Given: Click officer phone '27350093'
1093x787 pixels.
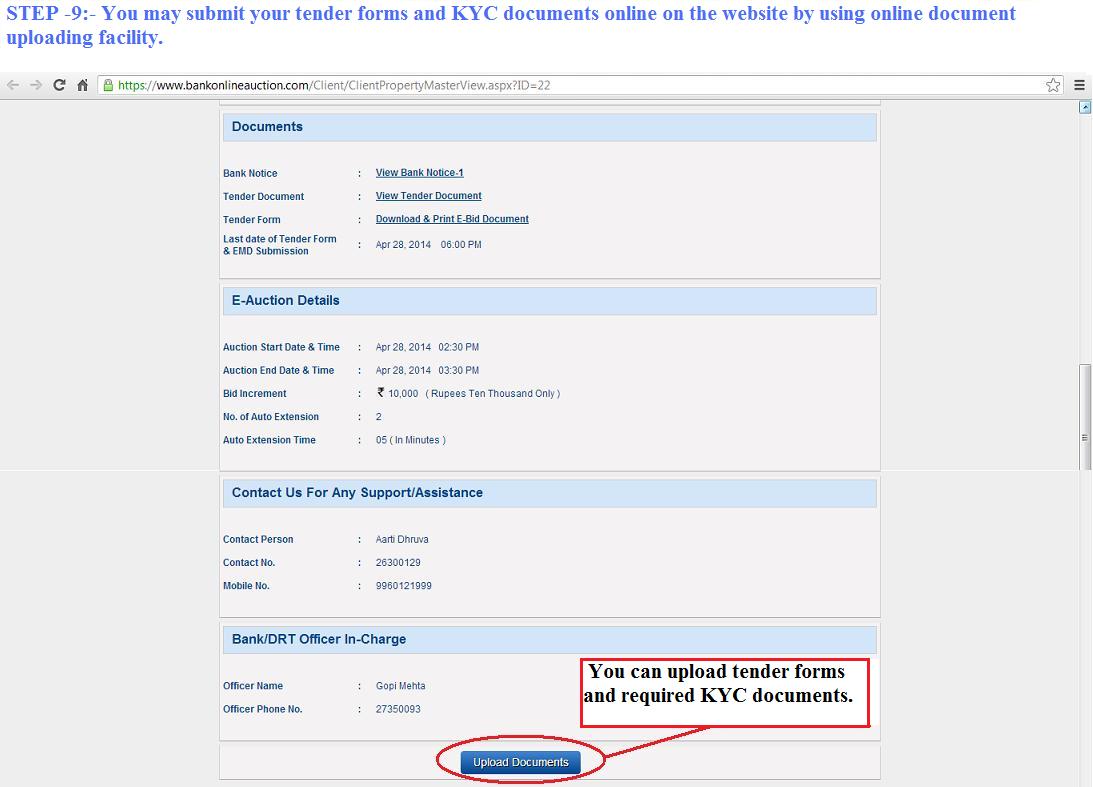Looking at the screenshot, I should point(398,709).
